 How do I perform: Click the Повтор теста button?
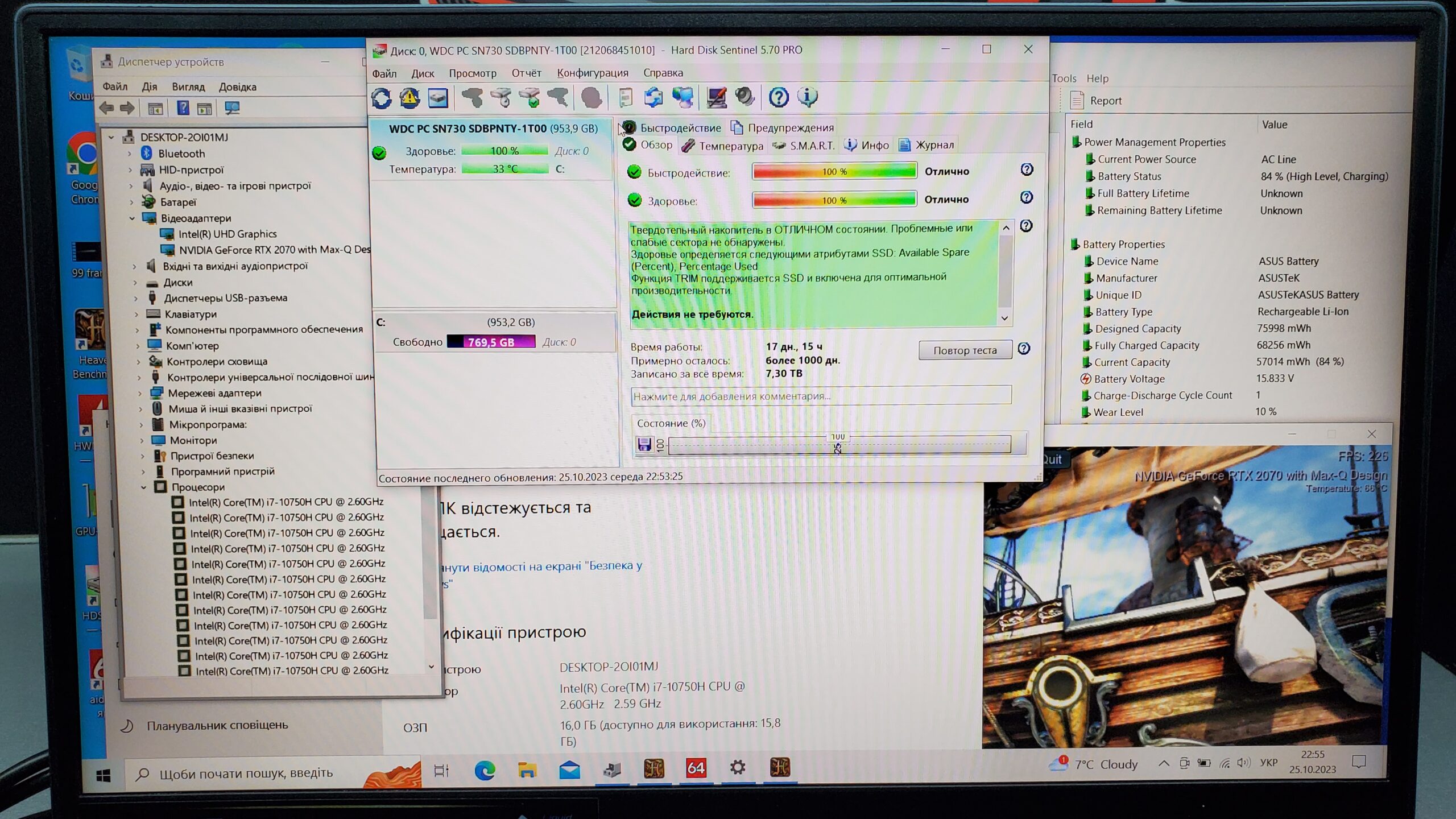click(x=965, y=350)
